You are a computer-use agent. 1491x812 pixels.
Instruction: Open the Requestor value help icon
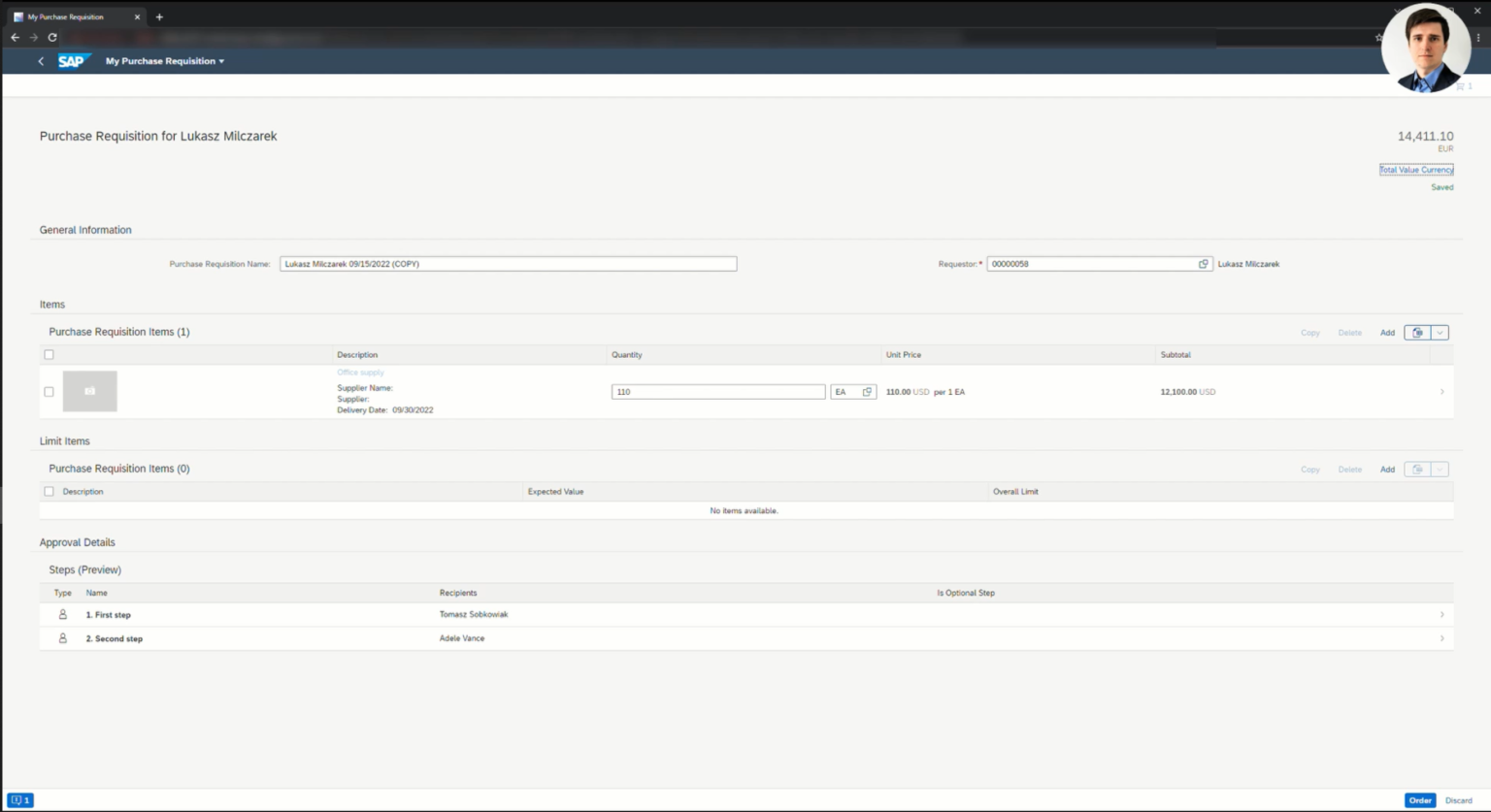(1204, 263)
